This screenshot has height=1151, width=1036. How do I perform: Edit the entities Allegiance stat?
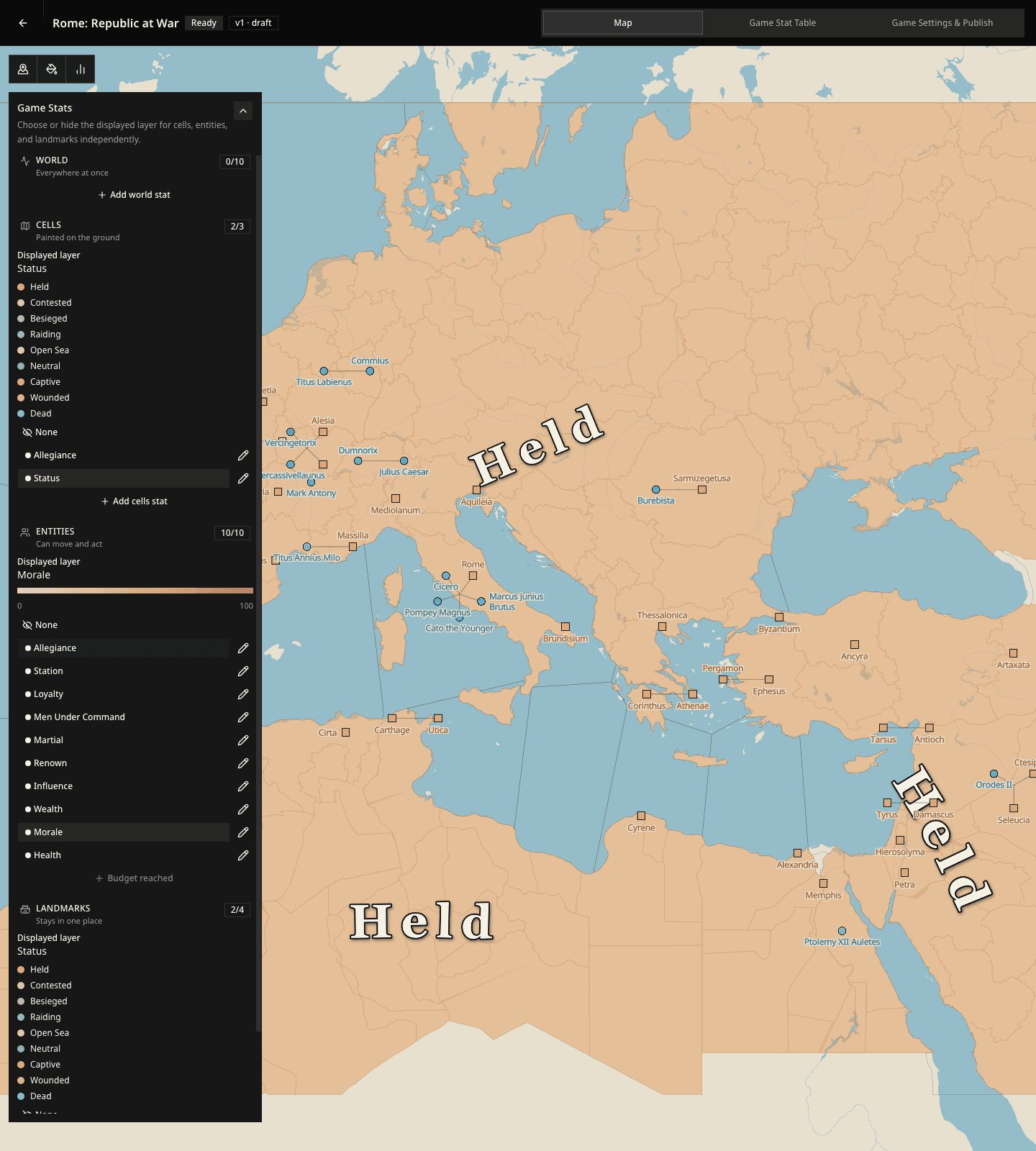(x=243, y=648)
